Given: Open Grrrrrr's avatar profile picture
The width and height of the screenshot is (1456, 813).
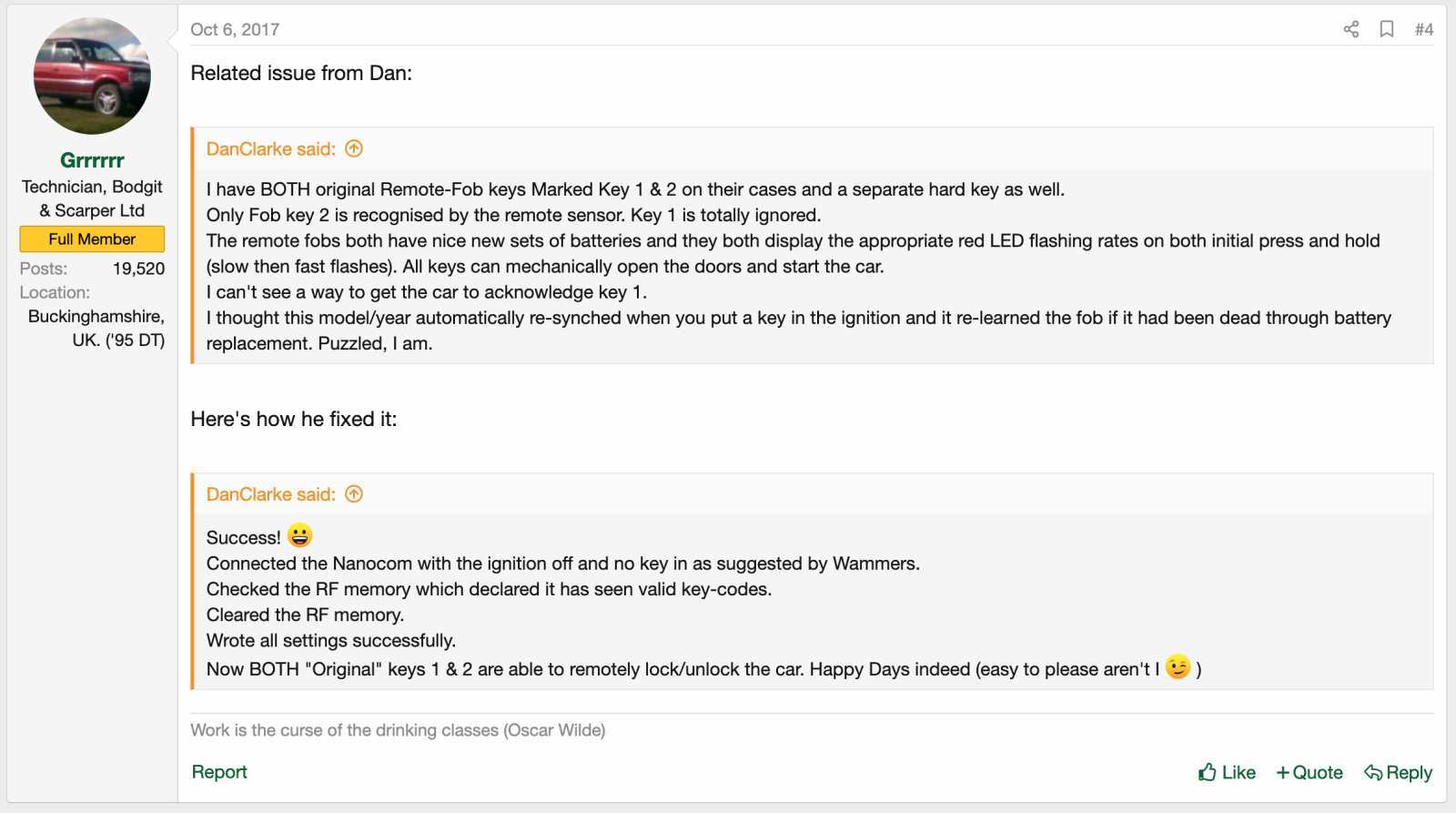Looking at the screenshot, I should point(92,76).
